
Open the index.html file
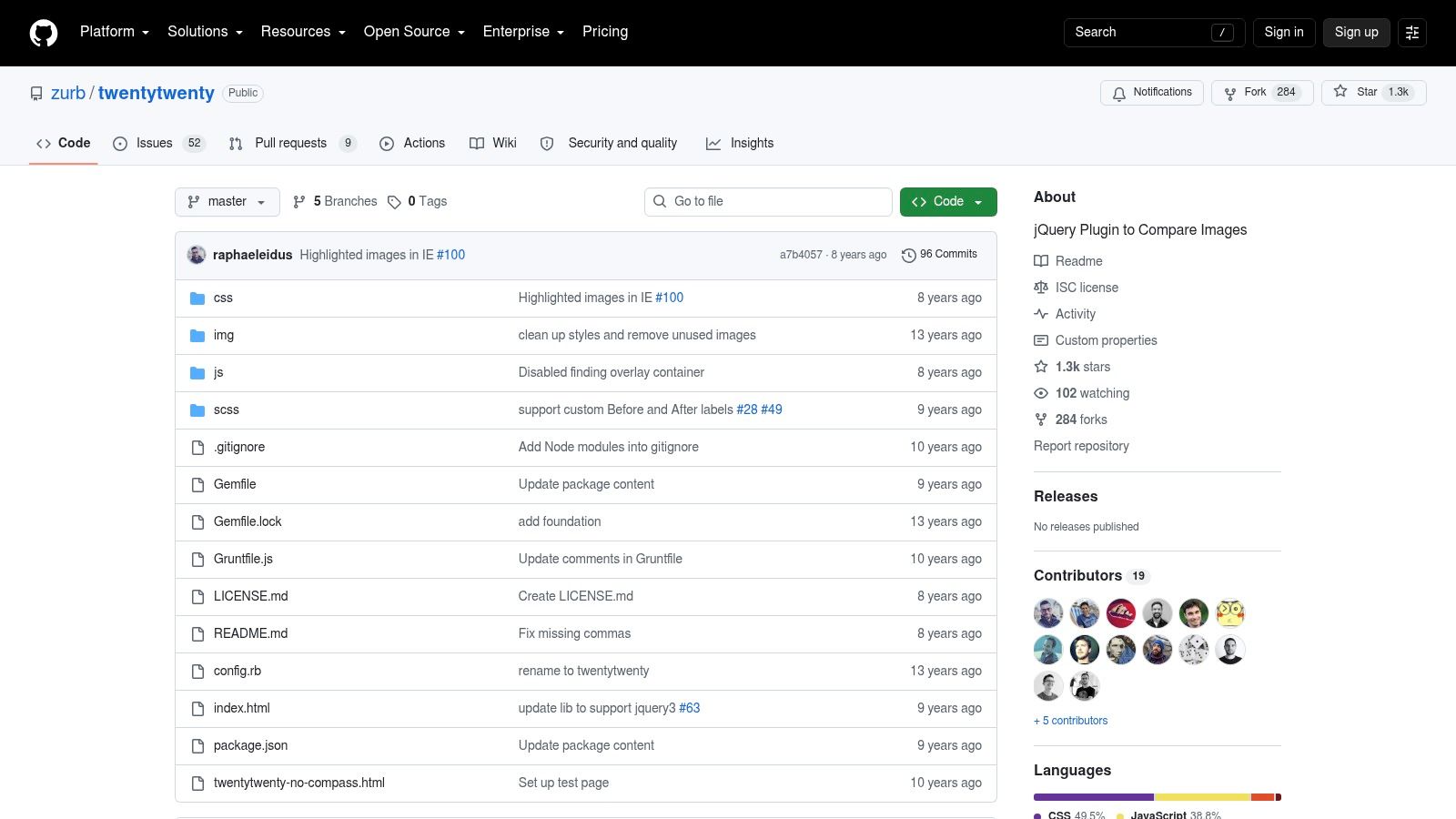[242, 709]
